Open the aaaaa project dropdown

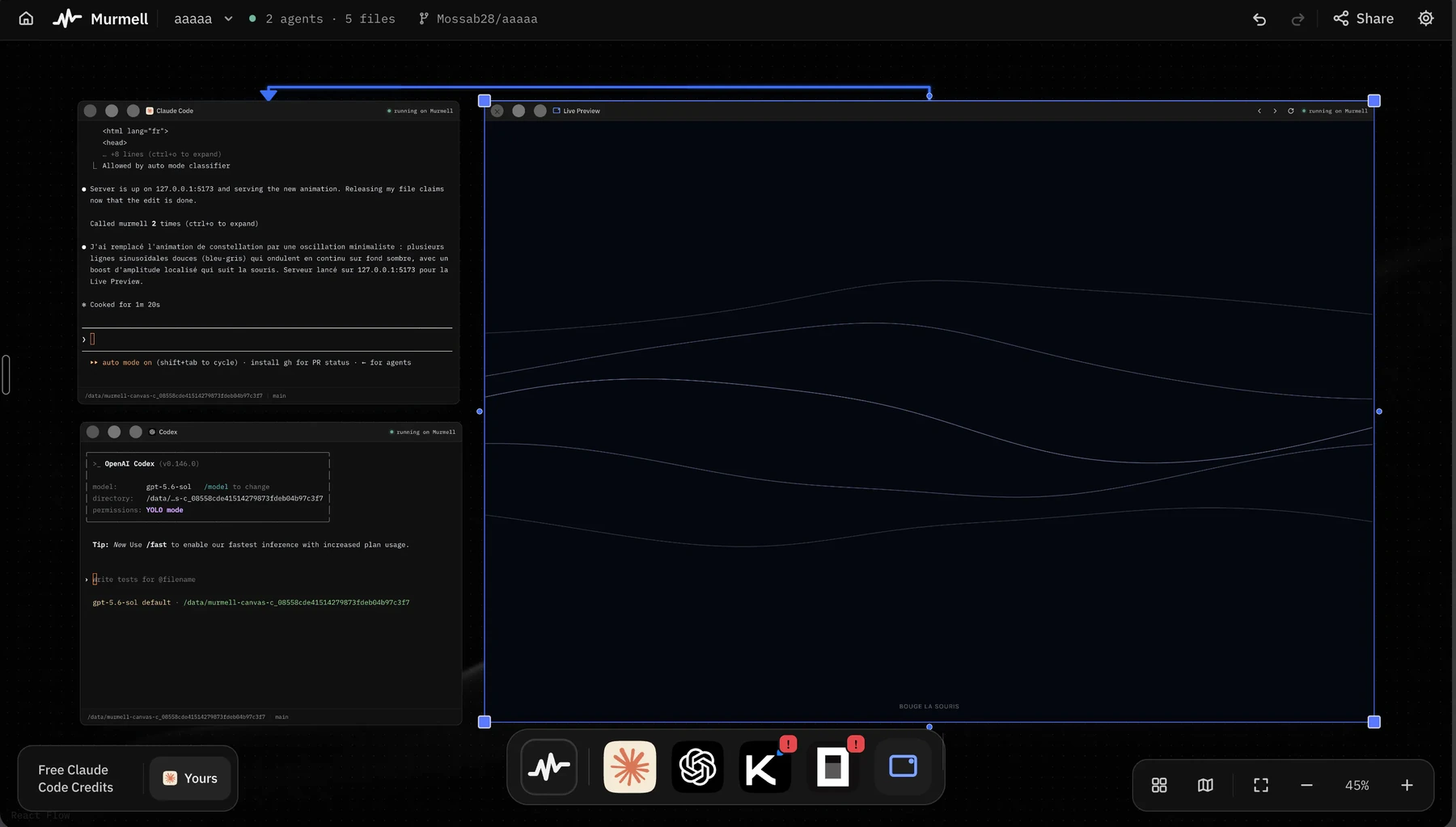(x=203, y=19)
